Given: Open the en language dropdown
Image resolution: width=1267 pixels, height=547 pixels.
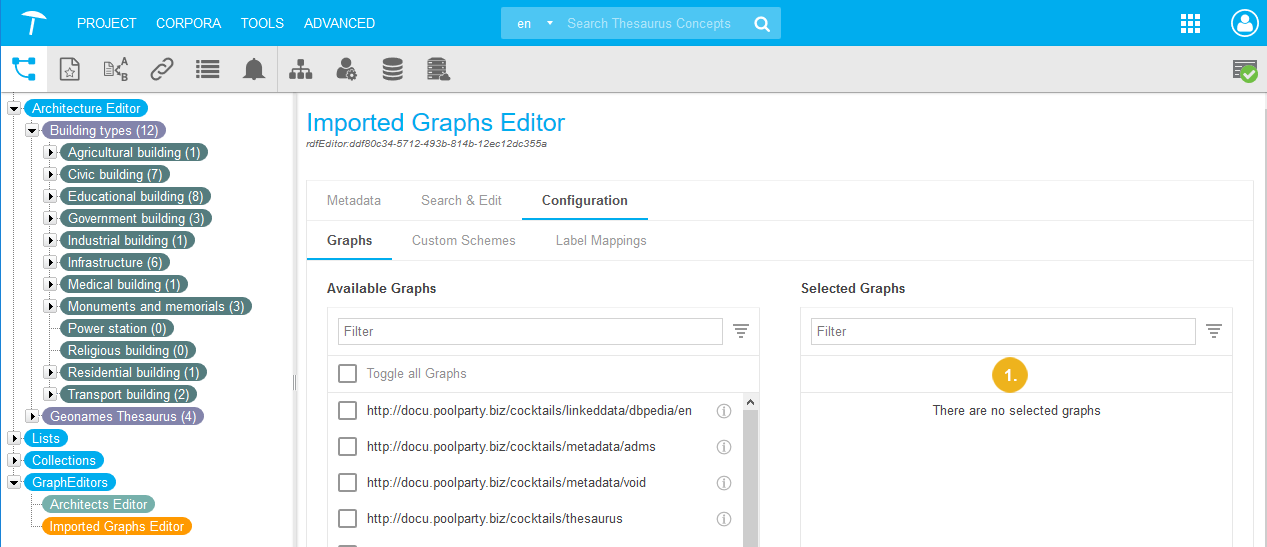Looking at the screenshot, I should pyautogui.click(x=535, y=23).
